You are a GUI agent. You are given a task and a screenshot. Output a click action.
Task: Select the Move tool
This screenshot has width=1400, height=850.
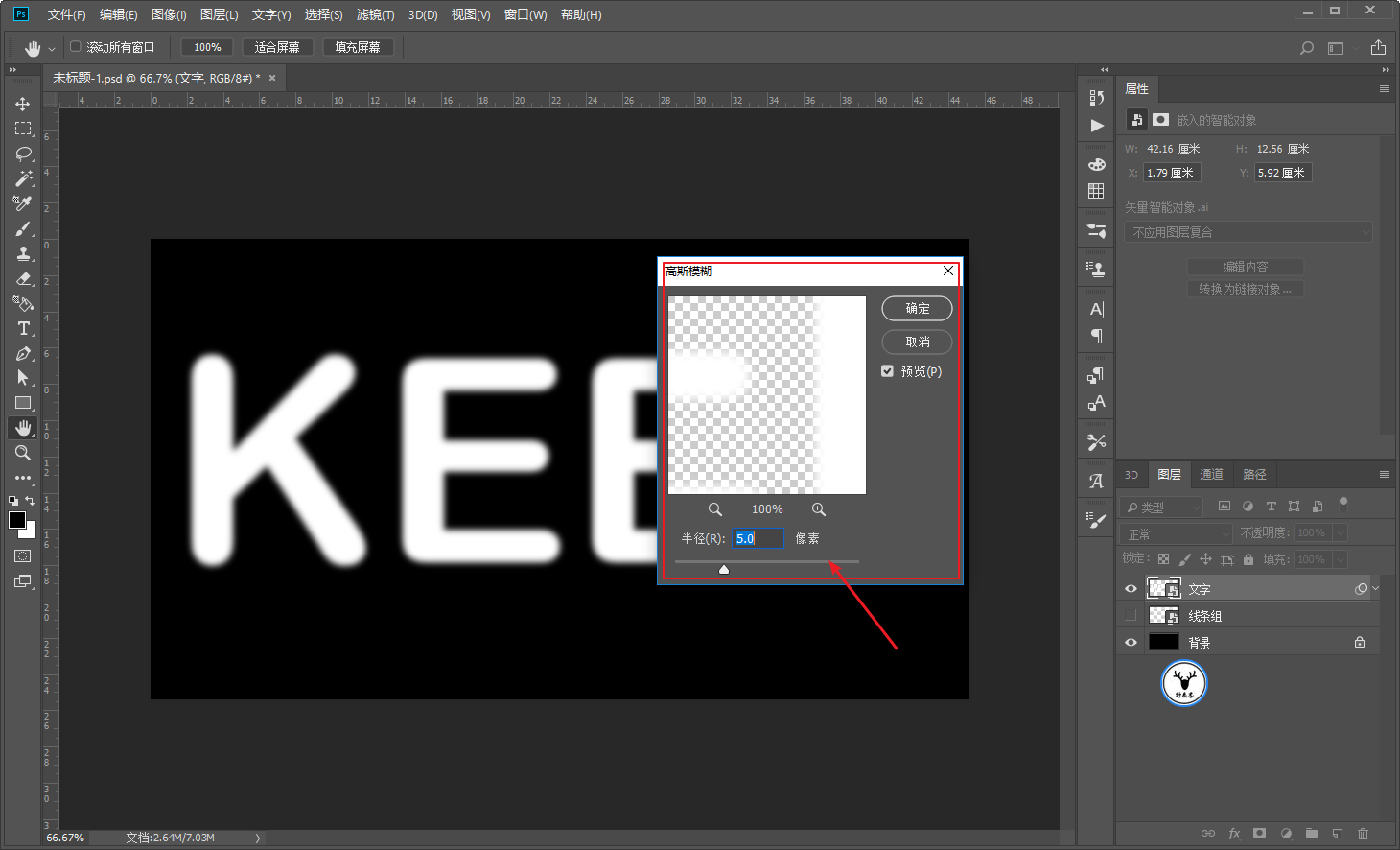pos(23,104)
